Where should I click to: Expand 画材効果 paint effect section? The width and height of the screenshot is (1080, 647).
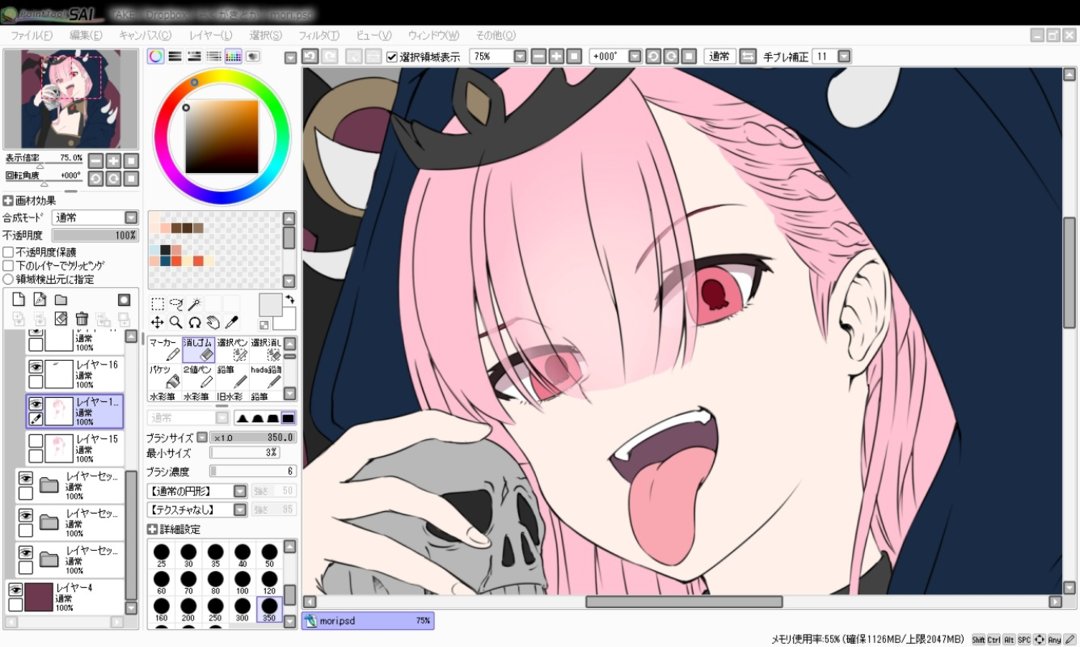point(8,201)
